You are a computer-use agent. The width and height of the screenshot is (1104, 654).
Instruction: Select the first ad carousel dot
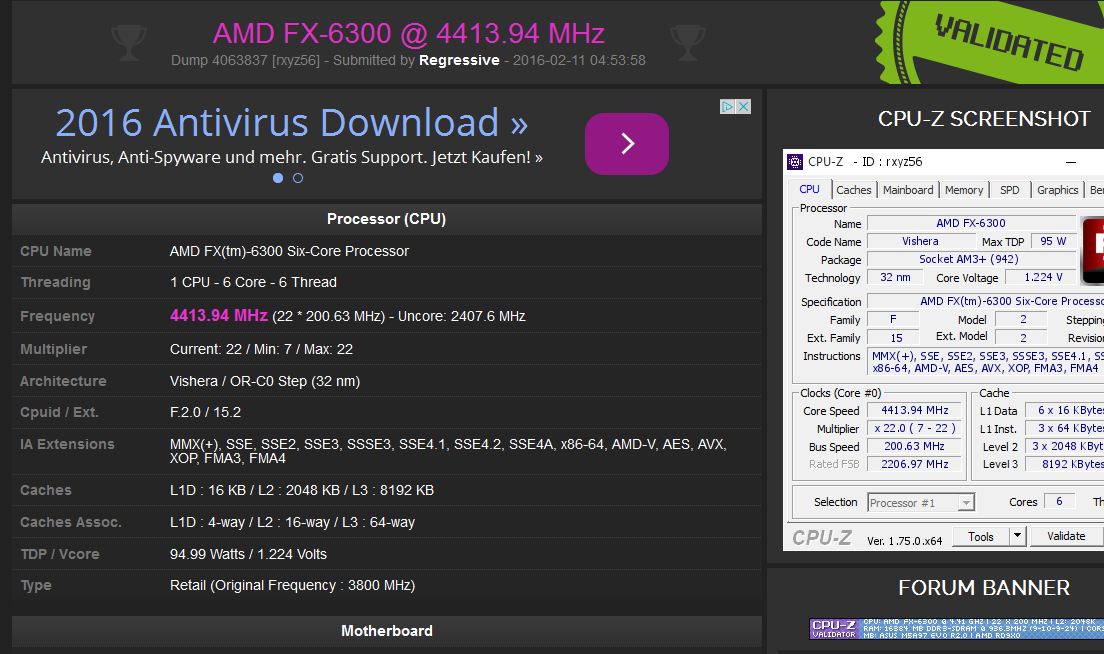(x=278, y=178)
